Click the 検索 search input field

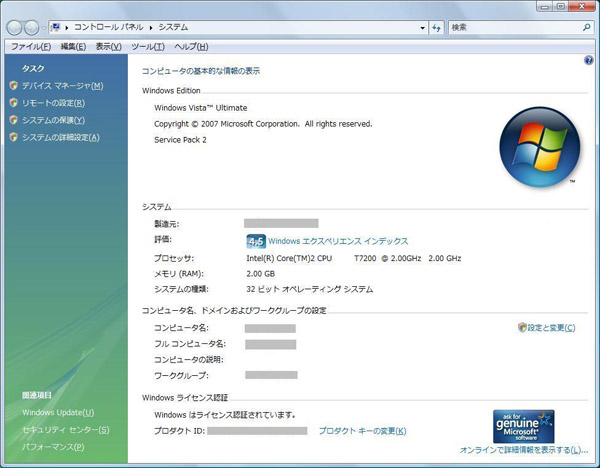tap(515, 28)
